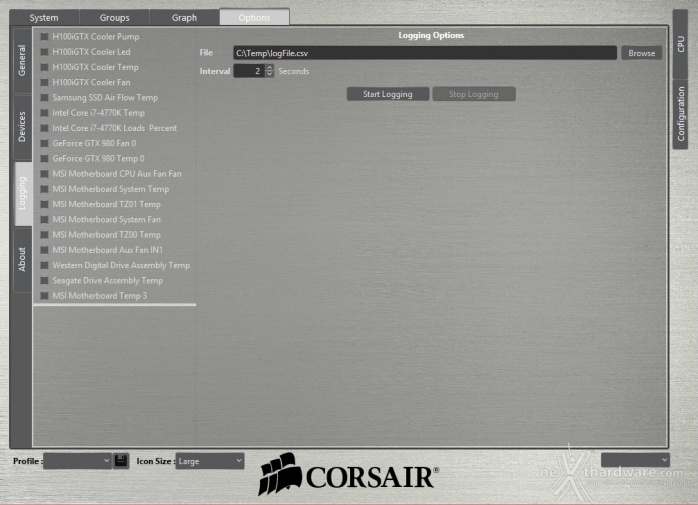Tick the MSI Motherboard TZ01 Temp checkbox
698x505 pixels.
pos(44,204)
